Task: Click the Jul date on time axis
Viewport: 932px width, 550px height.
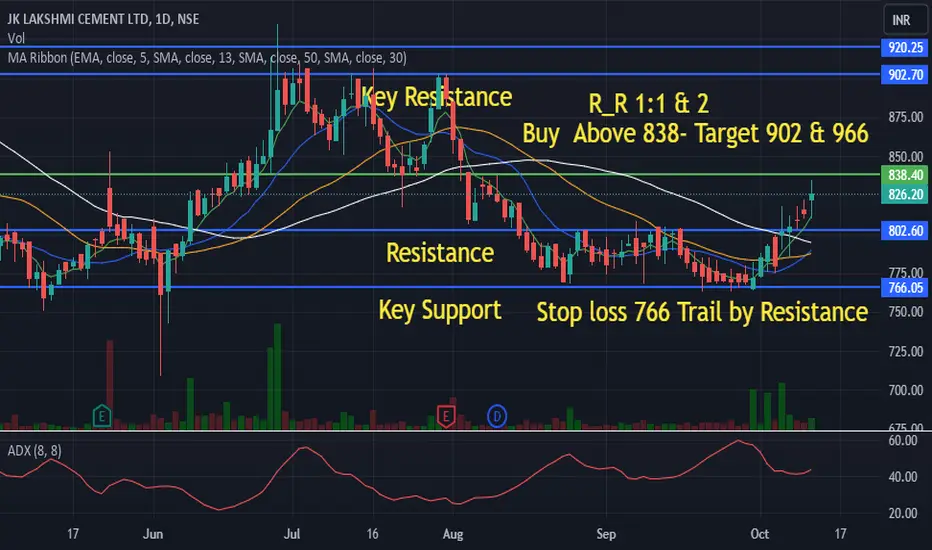Action: [292, 534]
